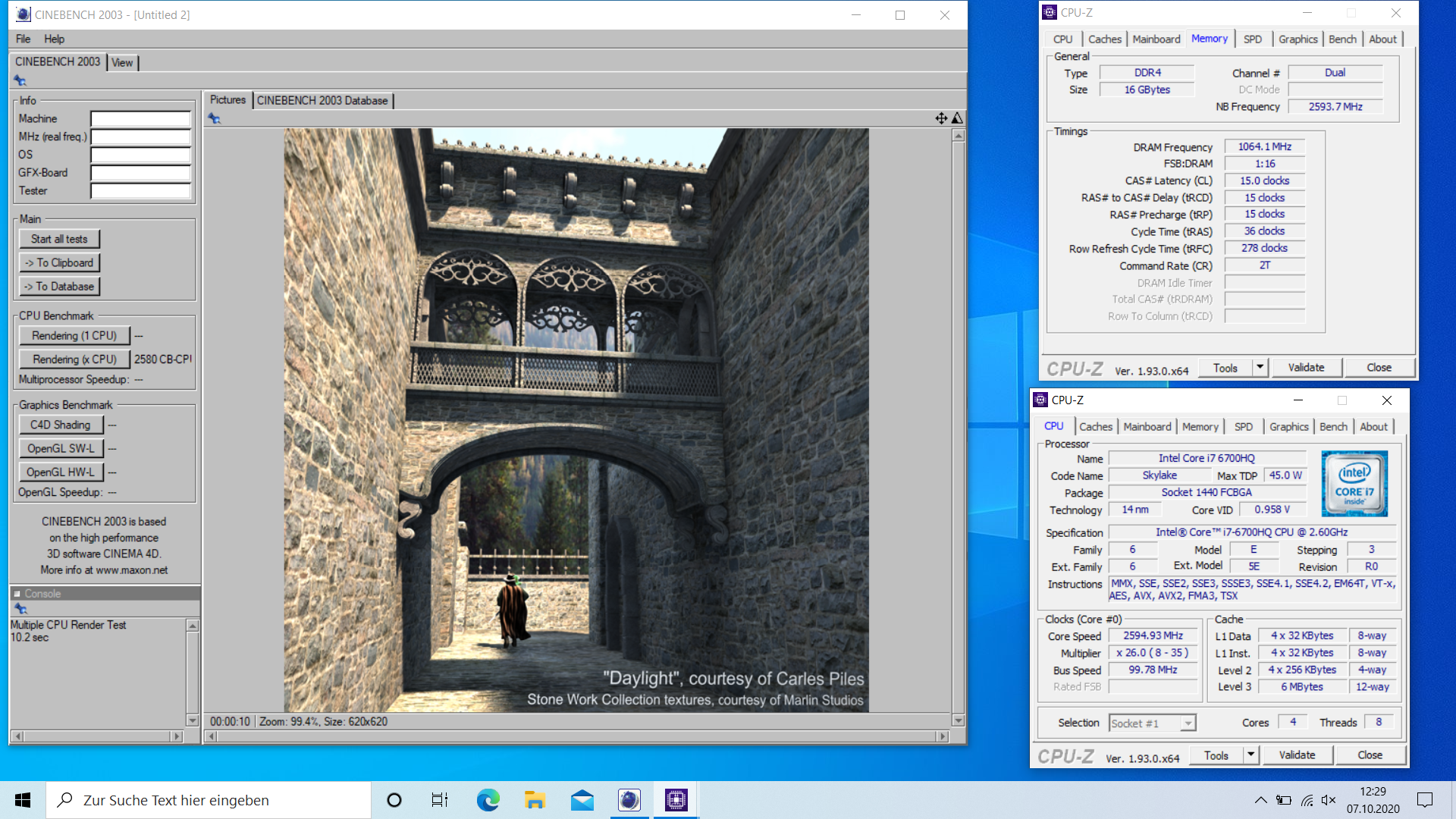Open SPD tab in upper CPU-Z window
Image resolution: width=1456 pixels, height=819 pixels.
pyautogui.click(x=1253, y=39)
